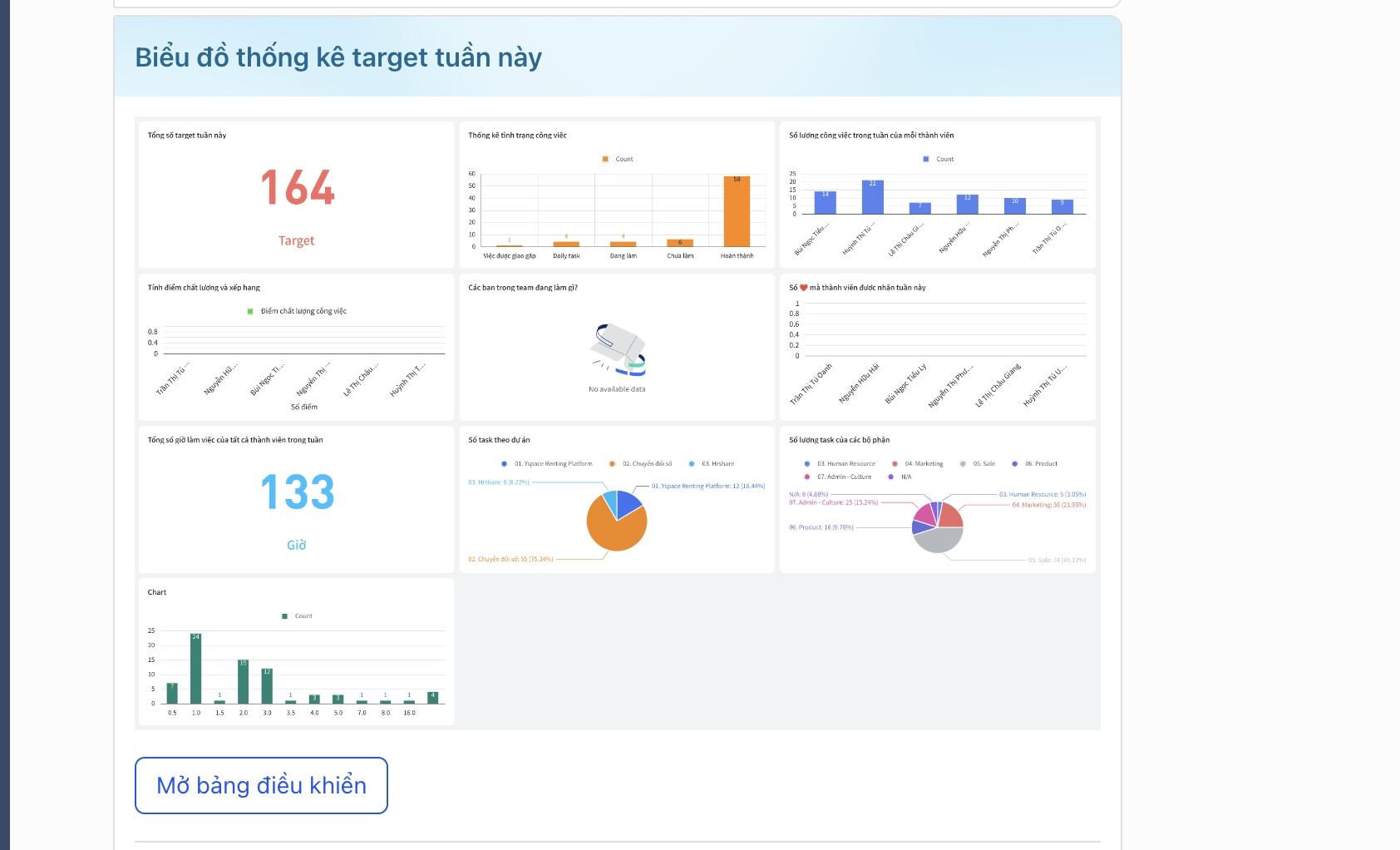Click the red Marketing slice in department pie

952,515
